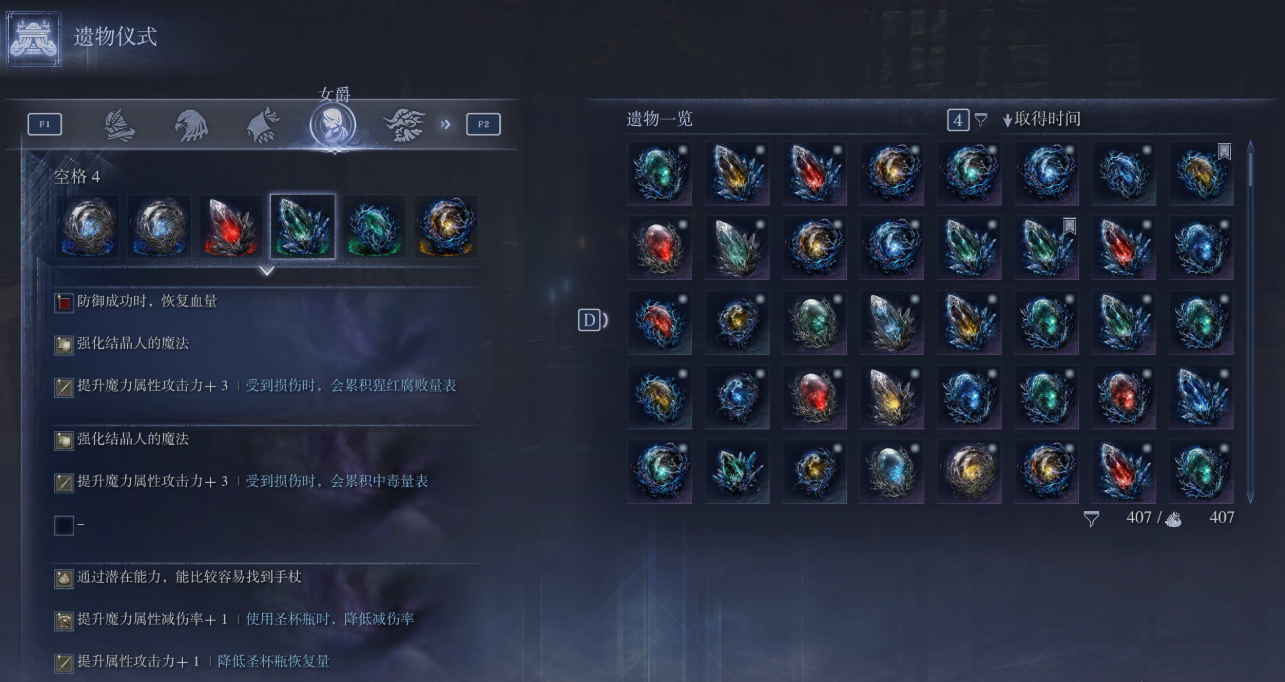Select the yellow relic in the last equipped slot
The width and height of the screenshot is (1285, 682).
pyautogui.click(x=446, y=227)
